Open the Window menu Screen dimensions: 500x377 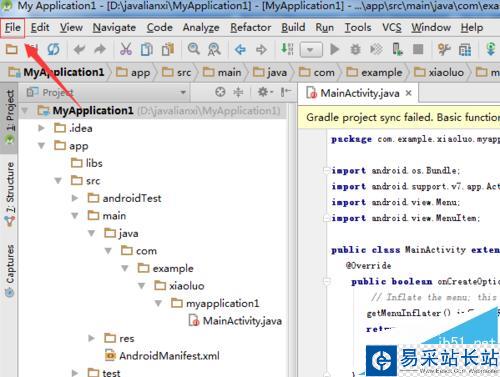431,28
